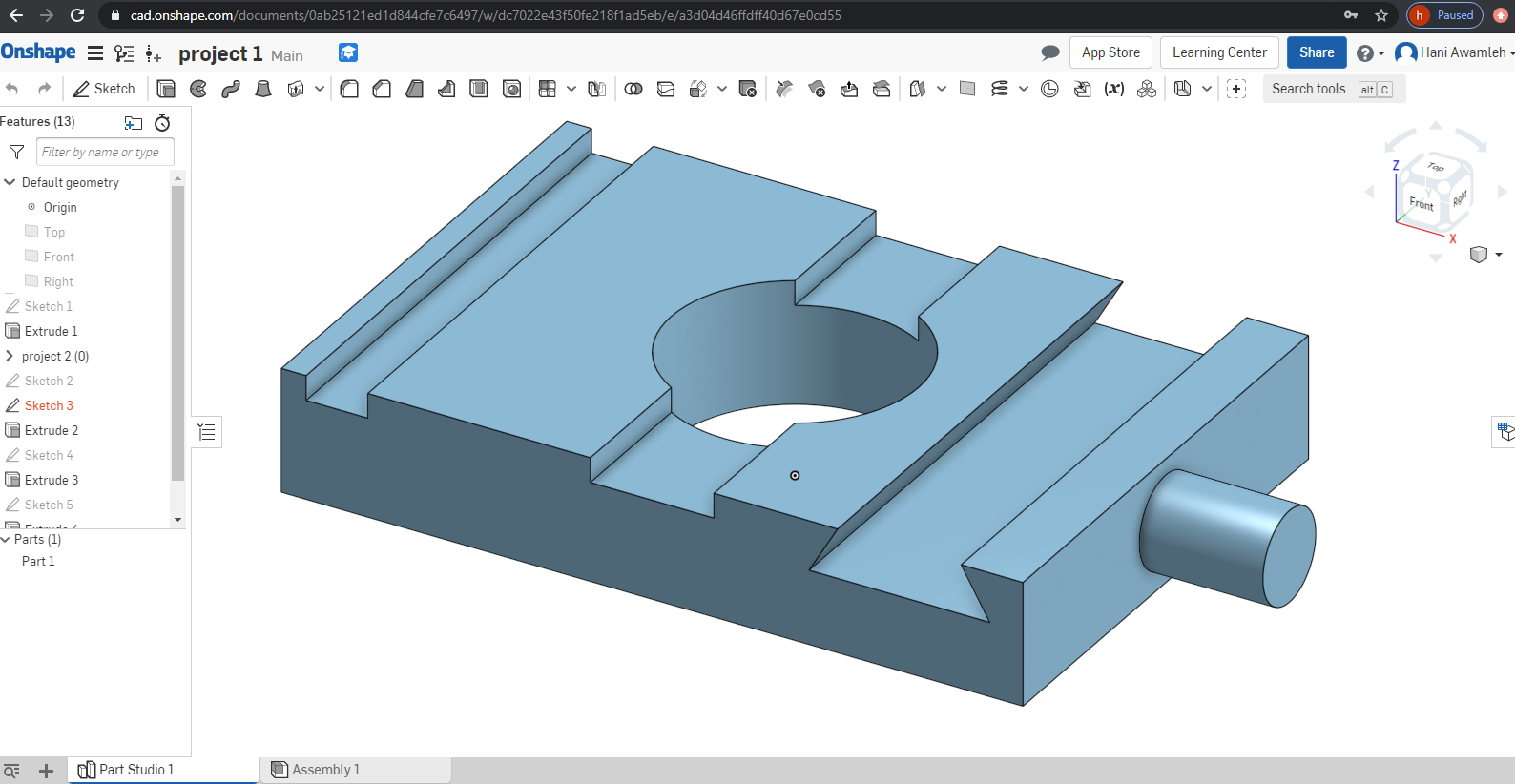This screenshot has width=1515, height=784.
Task: Open the Variable (x) tool
Action: pyautogui.click(x=1113, y=89)
